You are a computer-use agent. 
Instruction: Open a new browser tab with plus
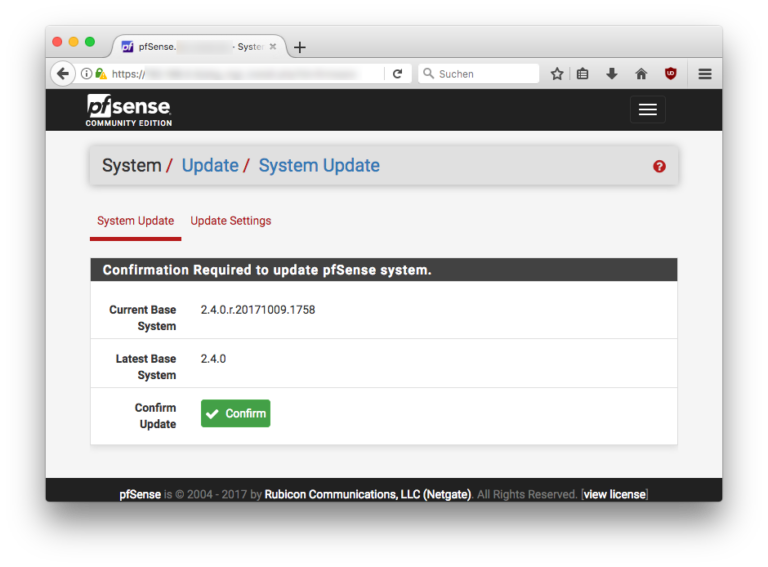point(300,47)
